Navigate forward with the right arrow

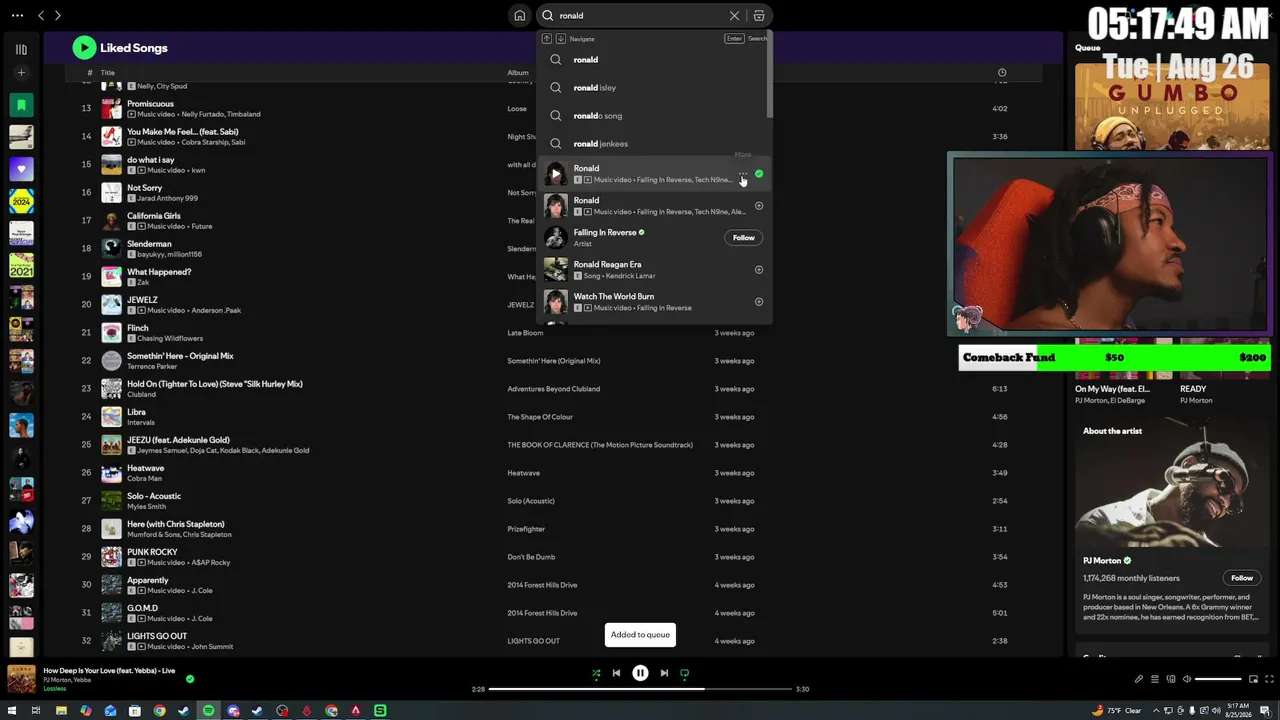tap(58, 16)
